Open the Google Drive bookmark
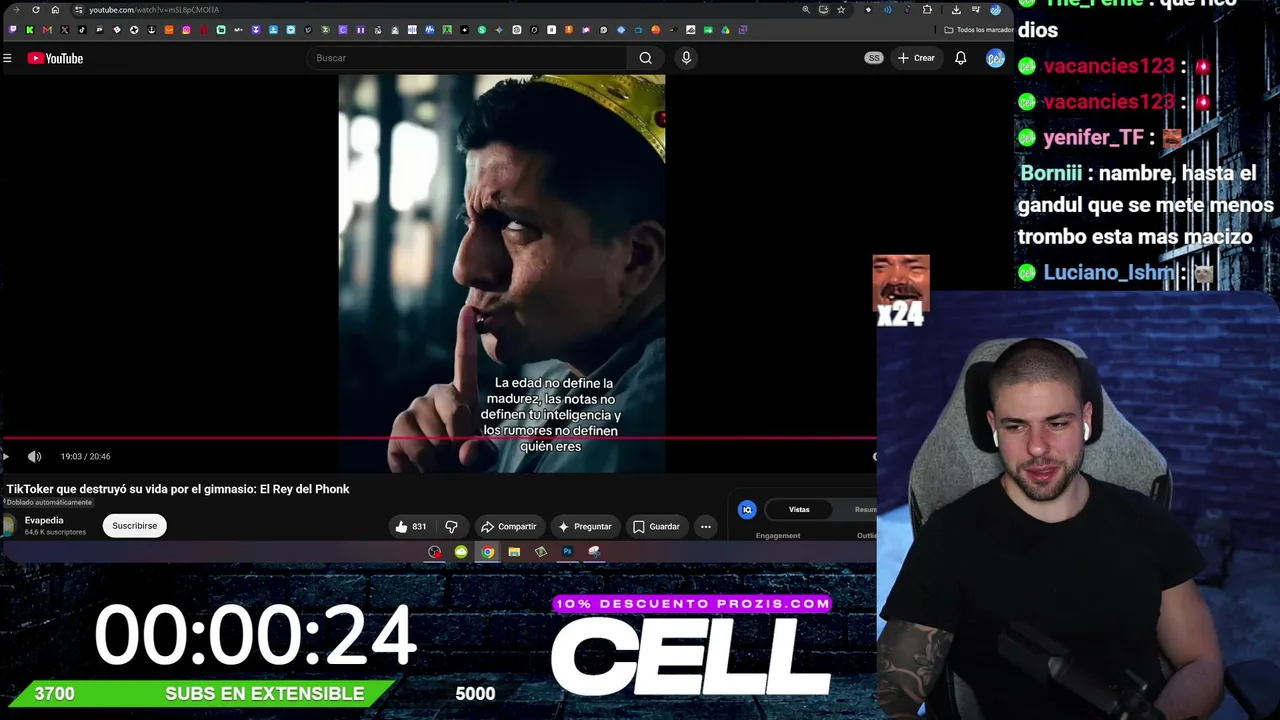Image resolution: width=1280 pixels, height=720 pixels. pos(725,30)
